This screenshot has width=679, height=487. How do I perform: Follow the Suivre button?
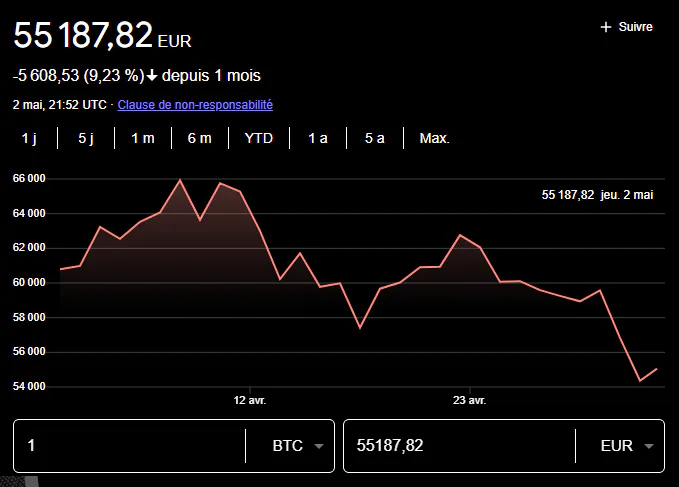[627, 27]
